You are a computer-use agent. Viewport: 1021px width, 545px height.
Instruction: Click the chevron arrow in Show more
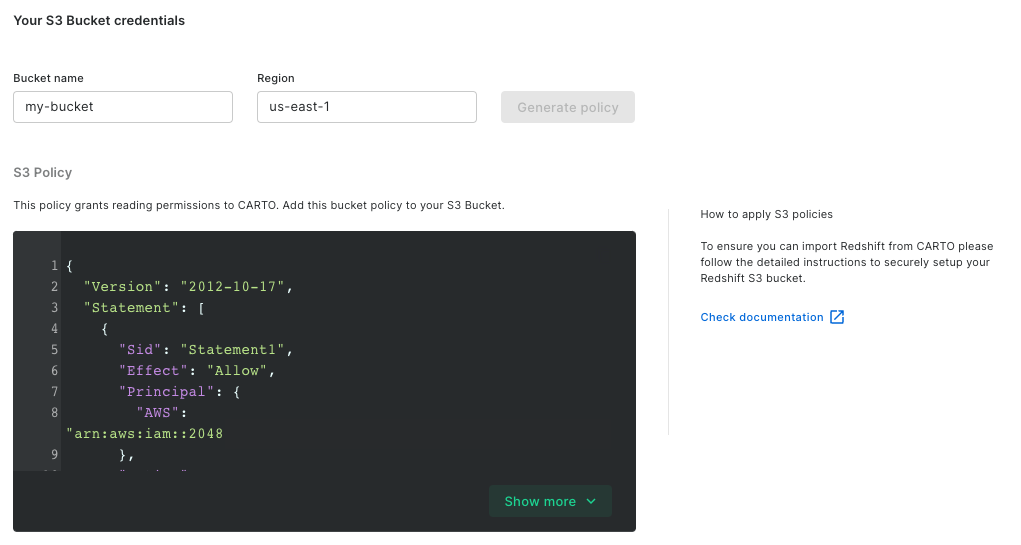pyautogui.click(x=591, y=502)
